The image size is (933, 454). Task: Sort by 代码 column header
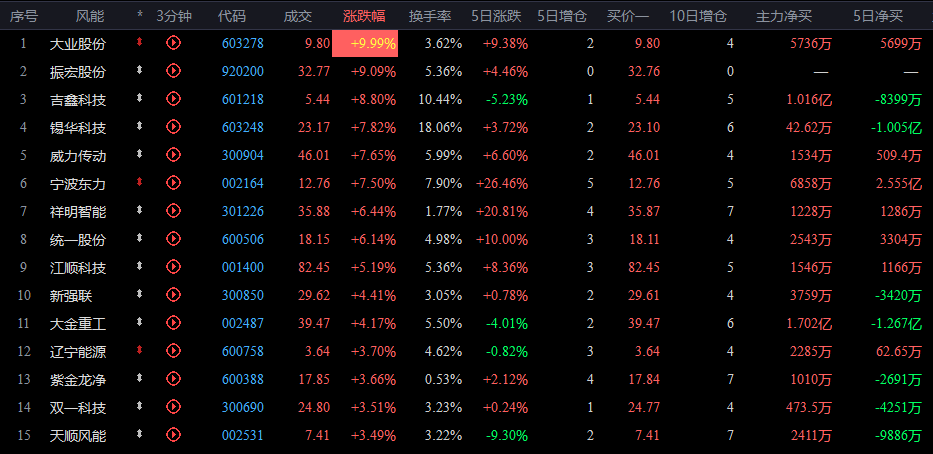(x=231, y=16)
